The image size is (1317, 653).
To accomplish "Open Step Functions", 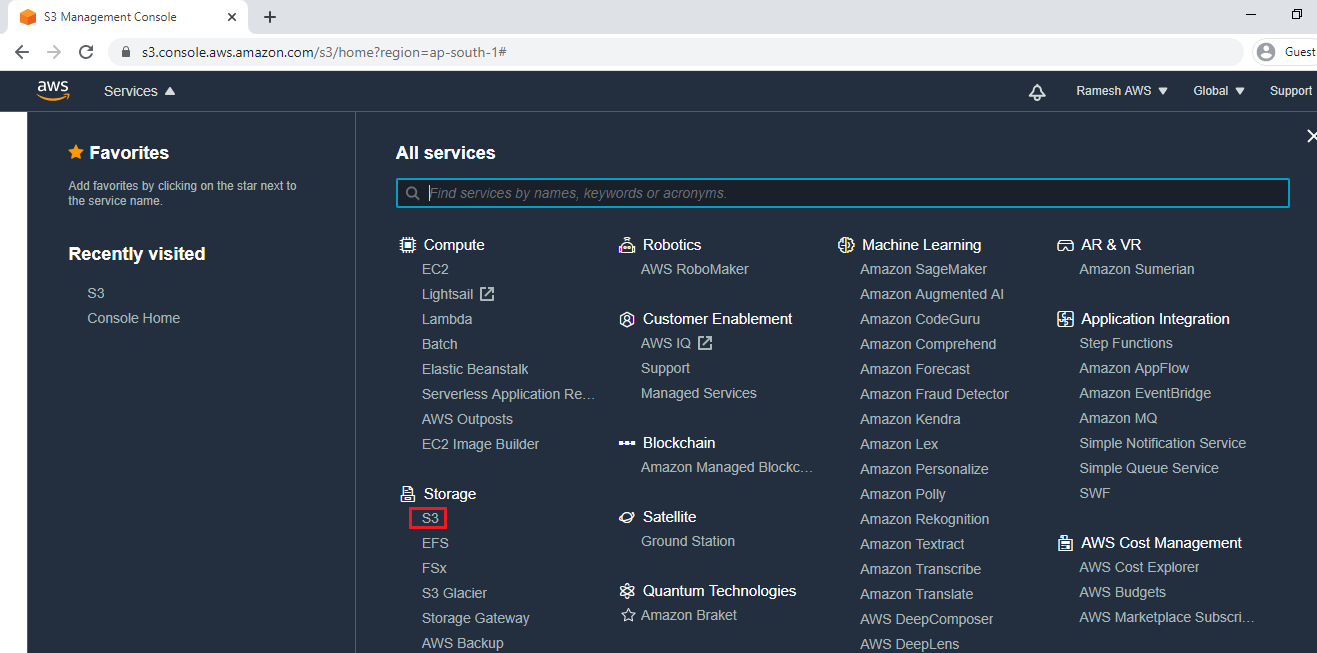I will pyautogui.click(x=1126, y=343).
